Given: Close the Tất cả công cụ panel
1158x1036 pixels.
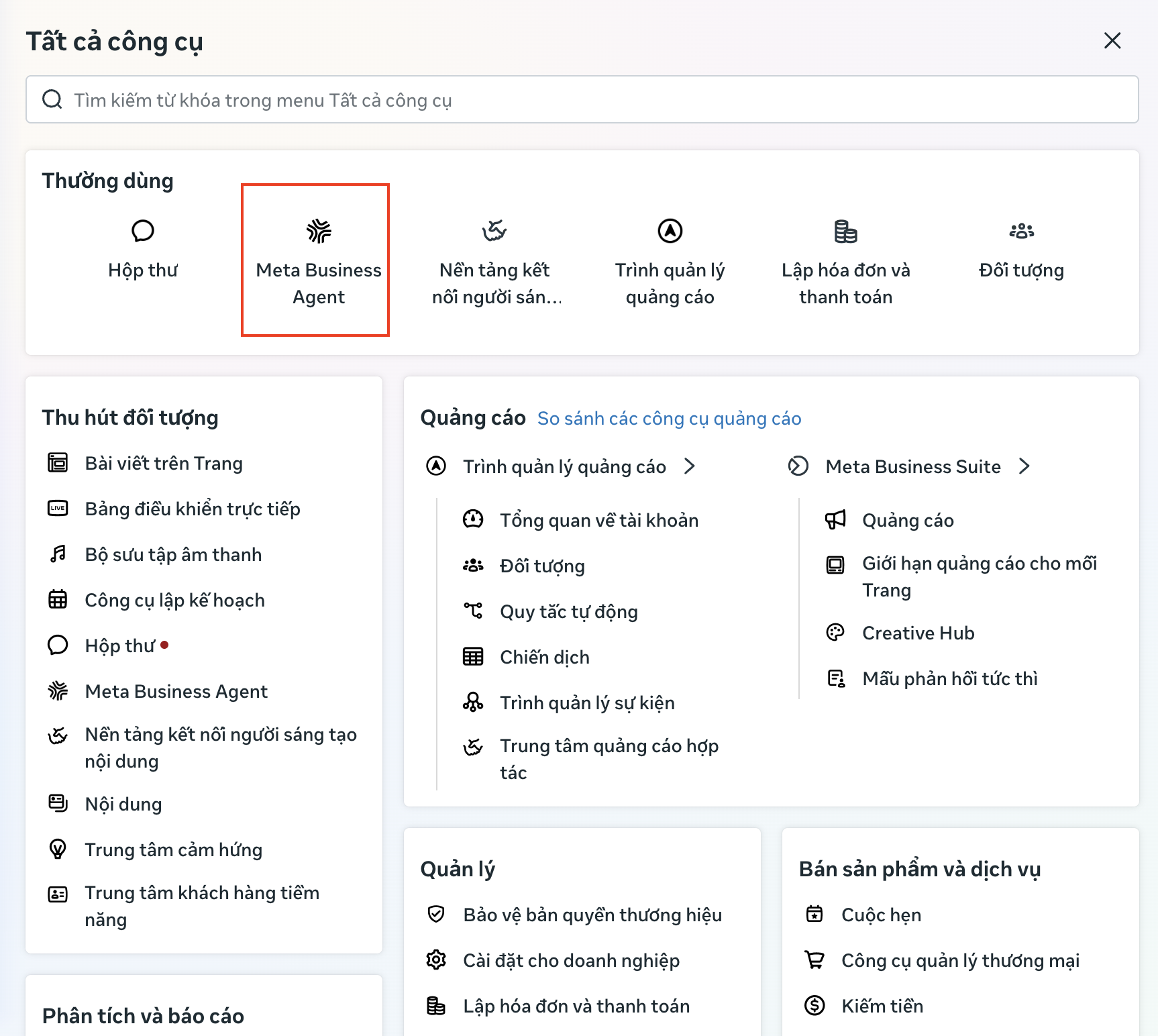Looking at the screenshot, I should point(1112,41).
